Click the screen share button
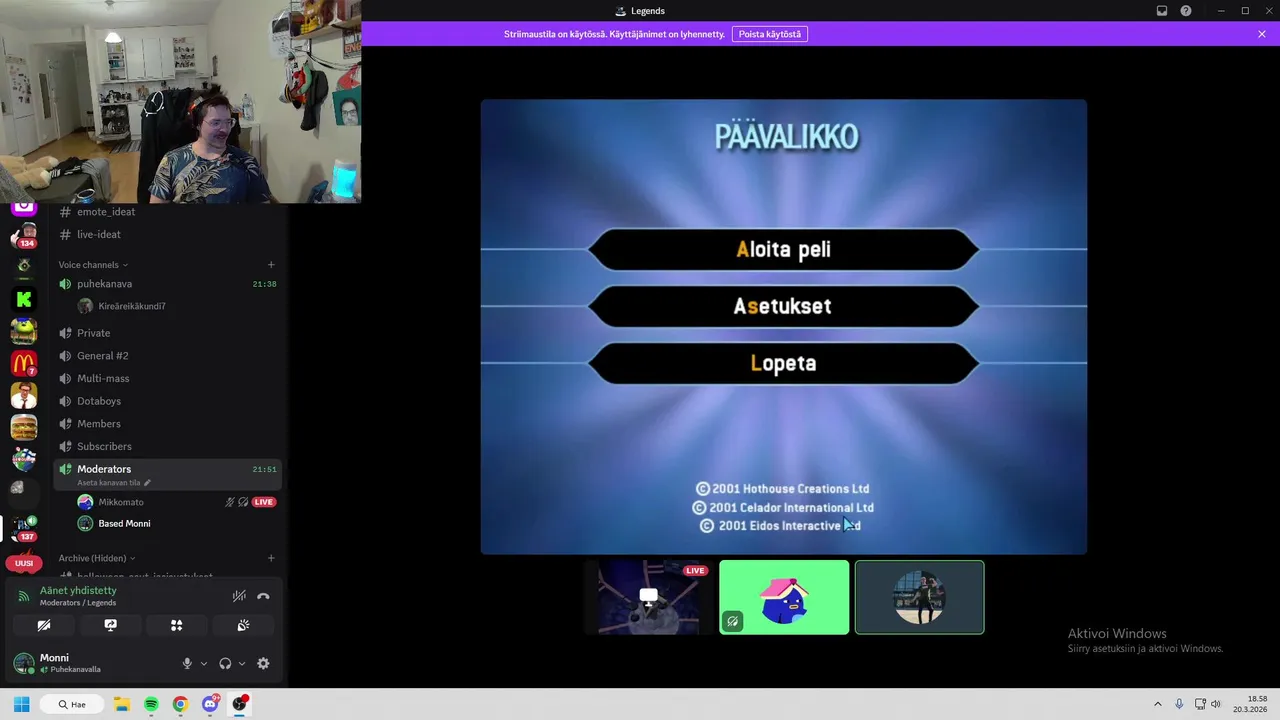The width and height of the screenshot is (1280, 720). pyautogui.click(x=111, y=625)
